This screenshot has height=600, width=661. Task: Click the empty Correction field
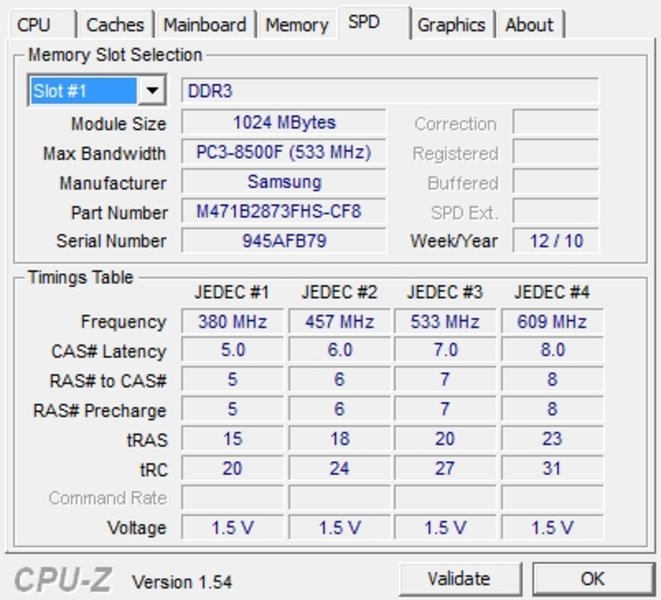[556, 122]
